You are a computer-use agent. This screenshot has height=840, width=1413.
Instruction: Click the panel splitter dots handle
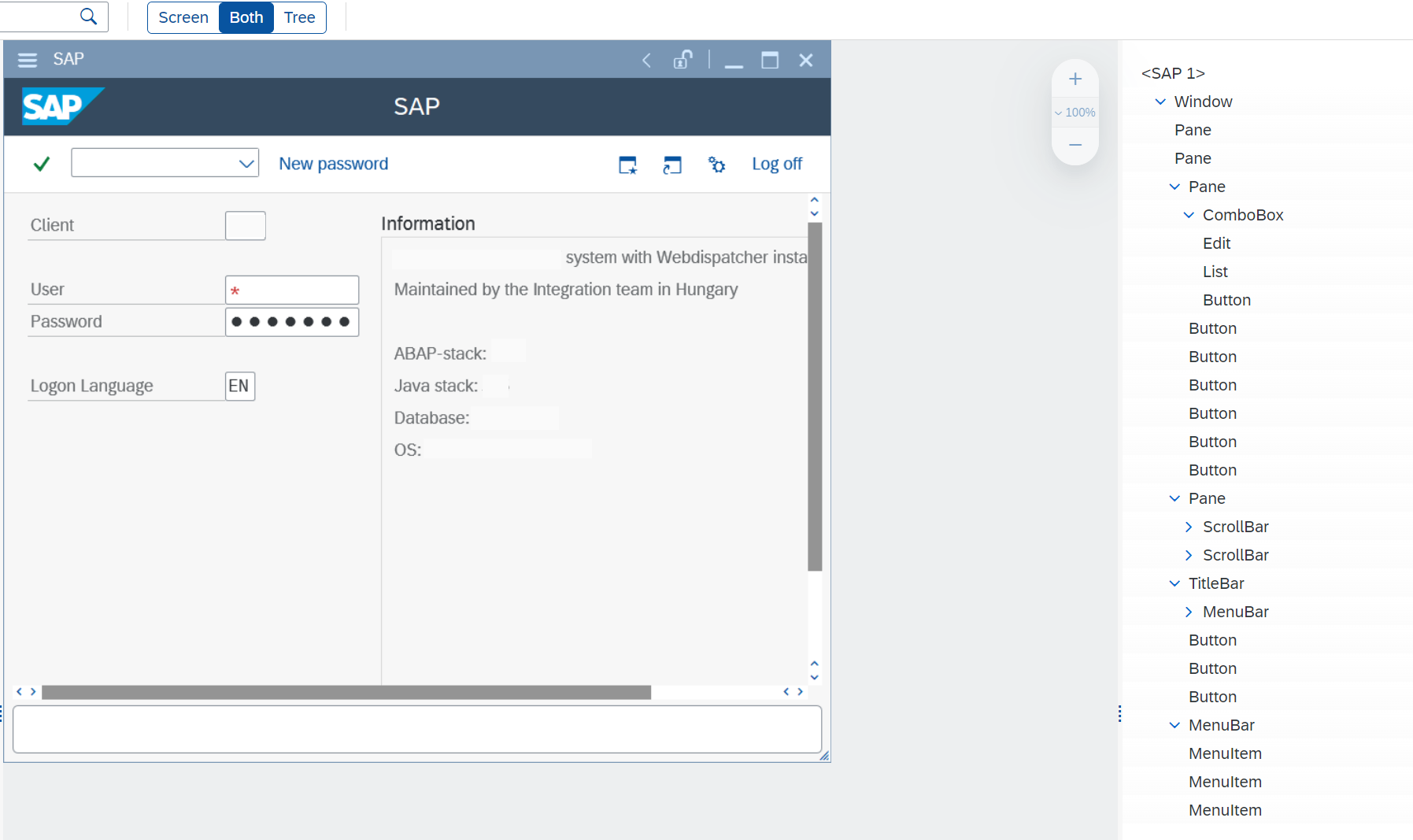pyautogui.click(x=1119, y=714)
